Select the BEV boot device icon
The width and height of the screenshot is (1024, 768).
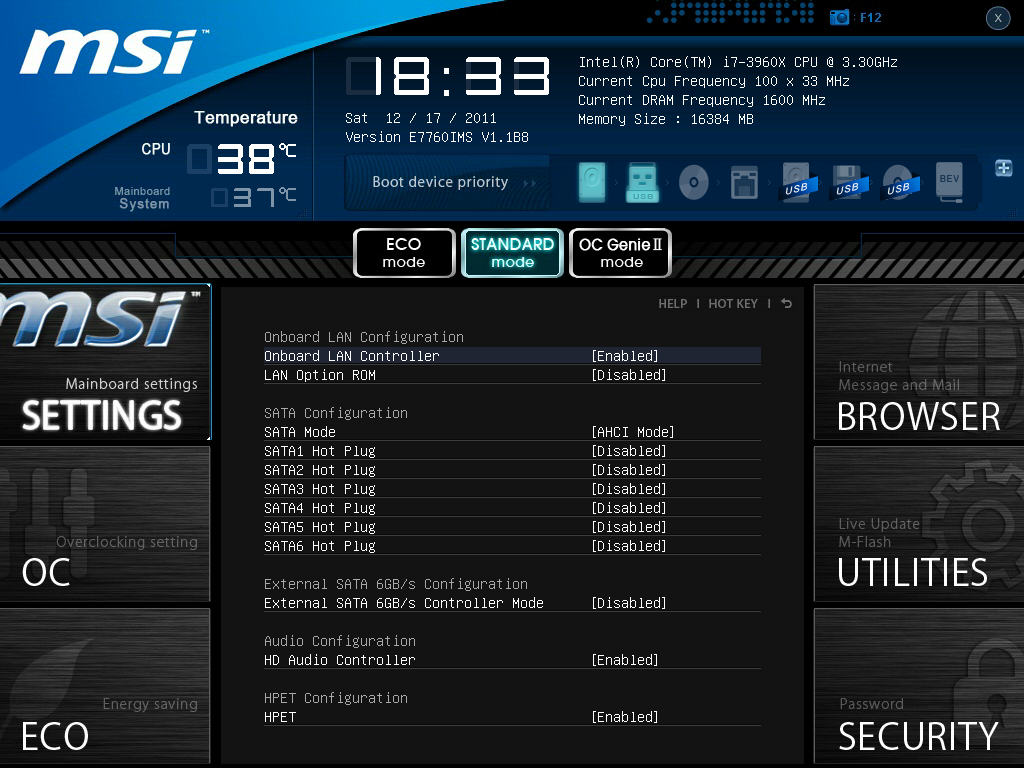(949, 182)
